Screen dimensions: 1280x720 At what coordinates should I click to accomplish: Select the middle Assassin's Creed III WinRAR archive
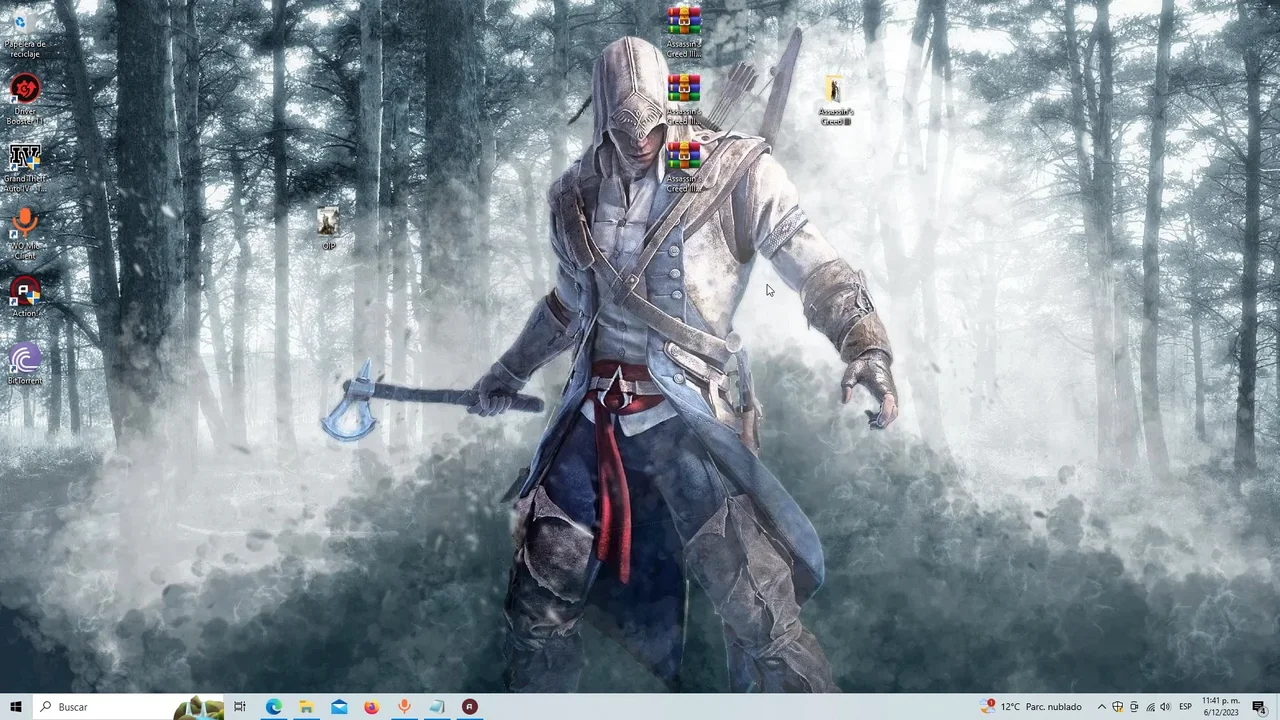684,100
